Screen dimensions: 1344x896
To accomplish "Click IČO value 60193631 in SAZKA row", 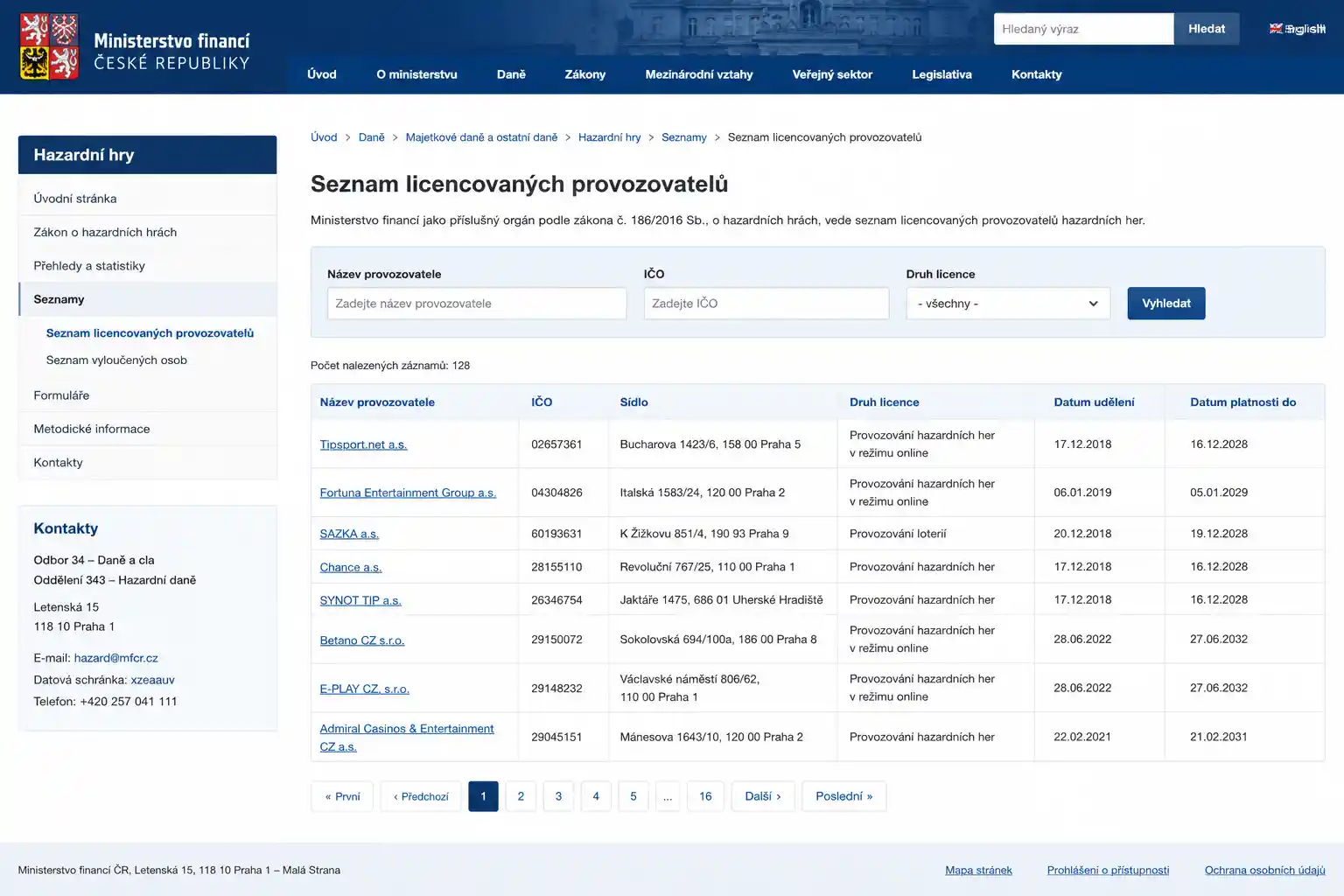I will tap(556, 534).
